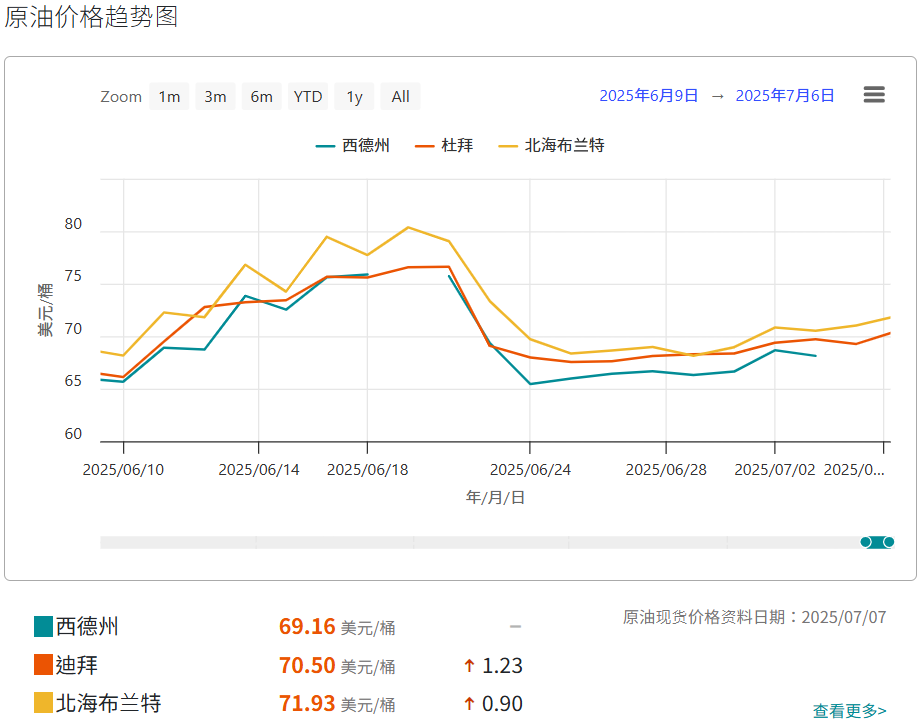Set zoom range to 1m
Screen dimensions: 923x722
tap(169, 97)
